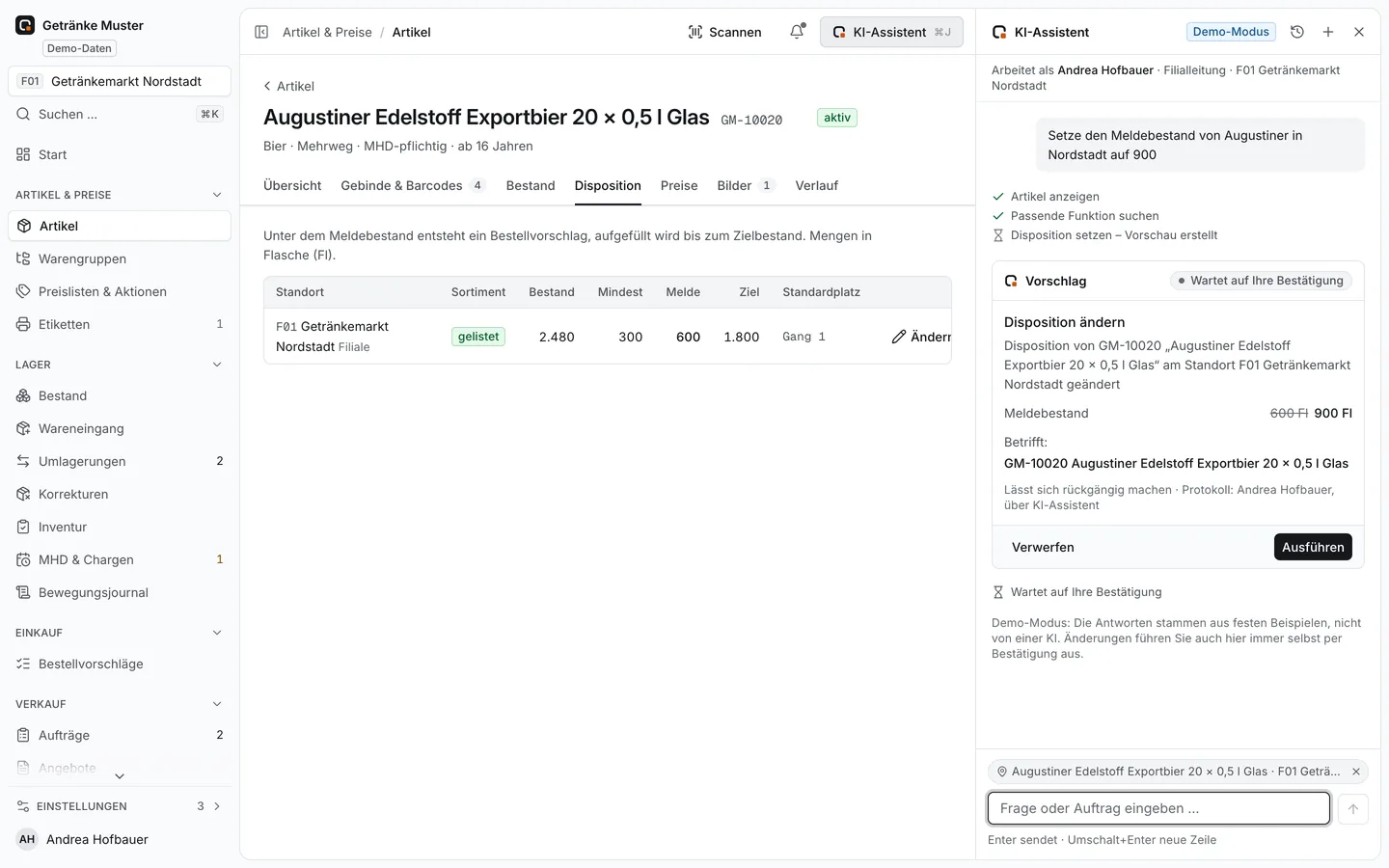Image resolution: width=1389 pixels, height=868 pixels.
Task: Open Artikel in sidebar
Action: click(x=120, y=226)
